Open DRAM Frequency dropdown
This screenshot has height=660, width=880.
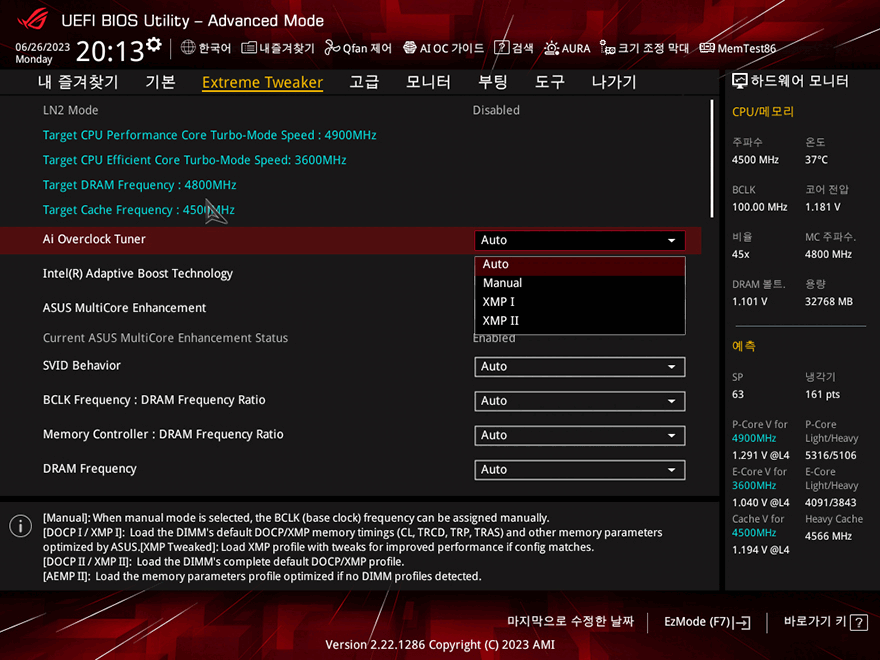(580, 470)
